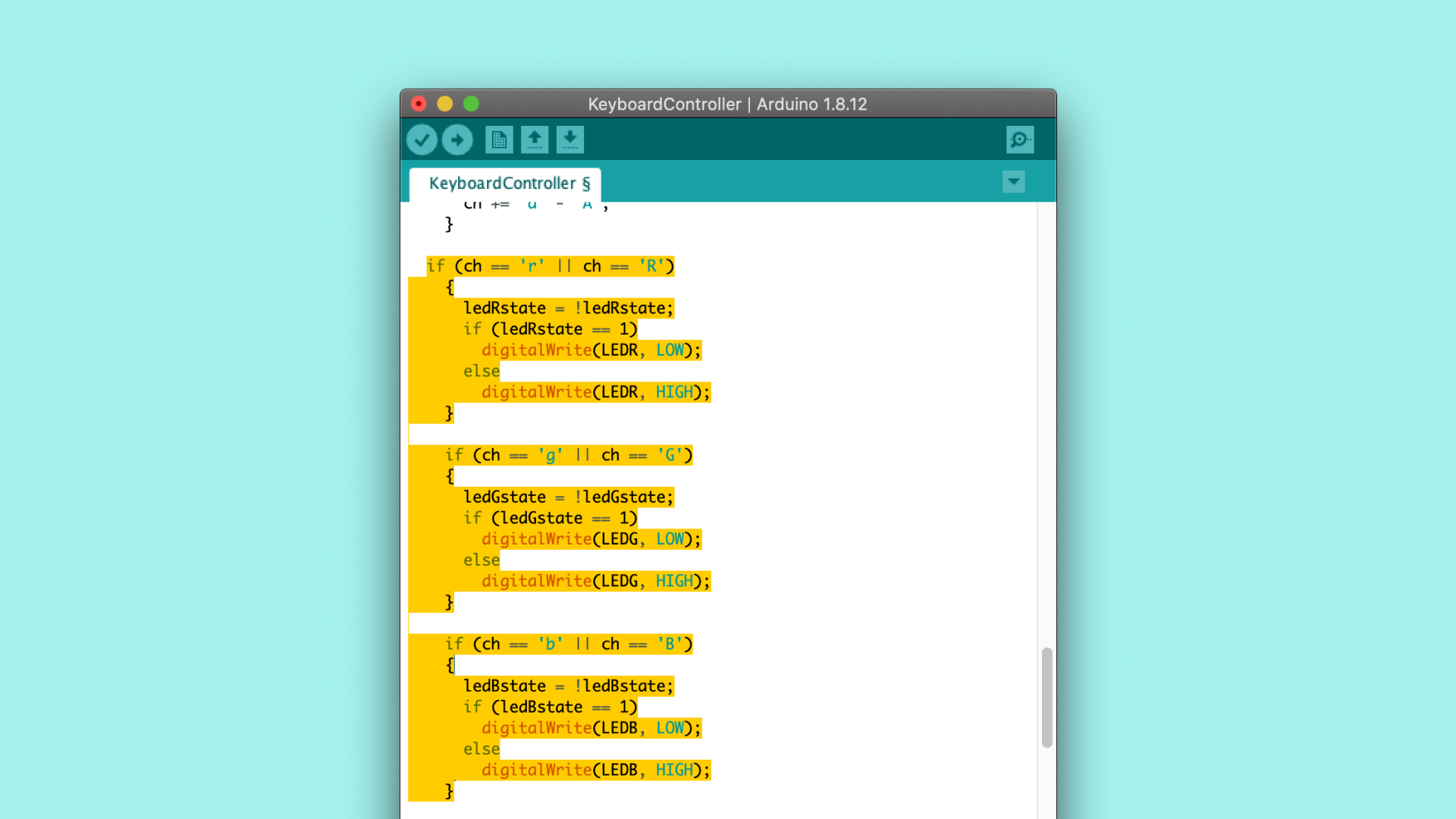Click the if (ledBstate == 1) line
The width and height of the screenshot is (1456, 819).
pos(550,708)
